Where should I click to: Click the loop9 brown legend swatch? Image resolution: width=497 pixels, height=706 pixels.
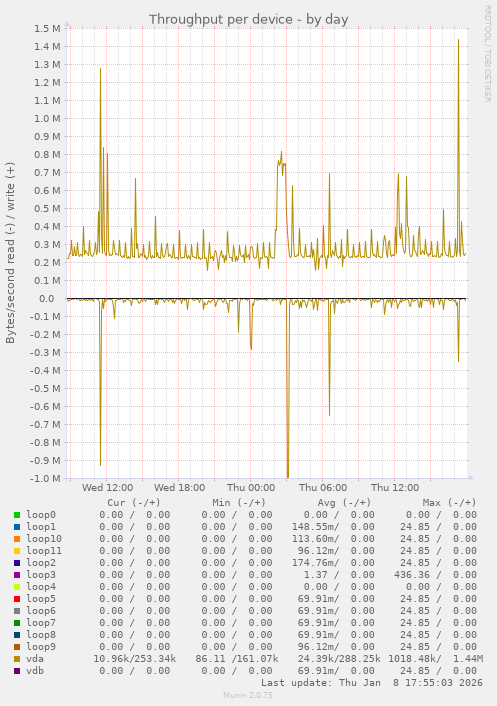[x=17, y=647]
